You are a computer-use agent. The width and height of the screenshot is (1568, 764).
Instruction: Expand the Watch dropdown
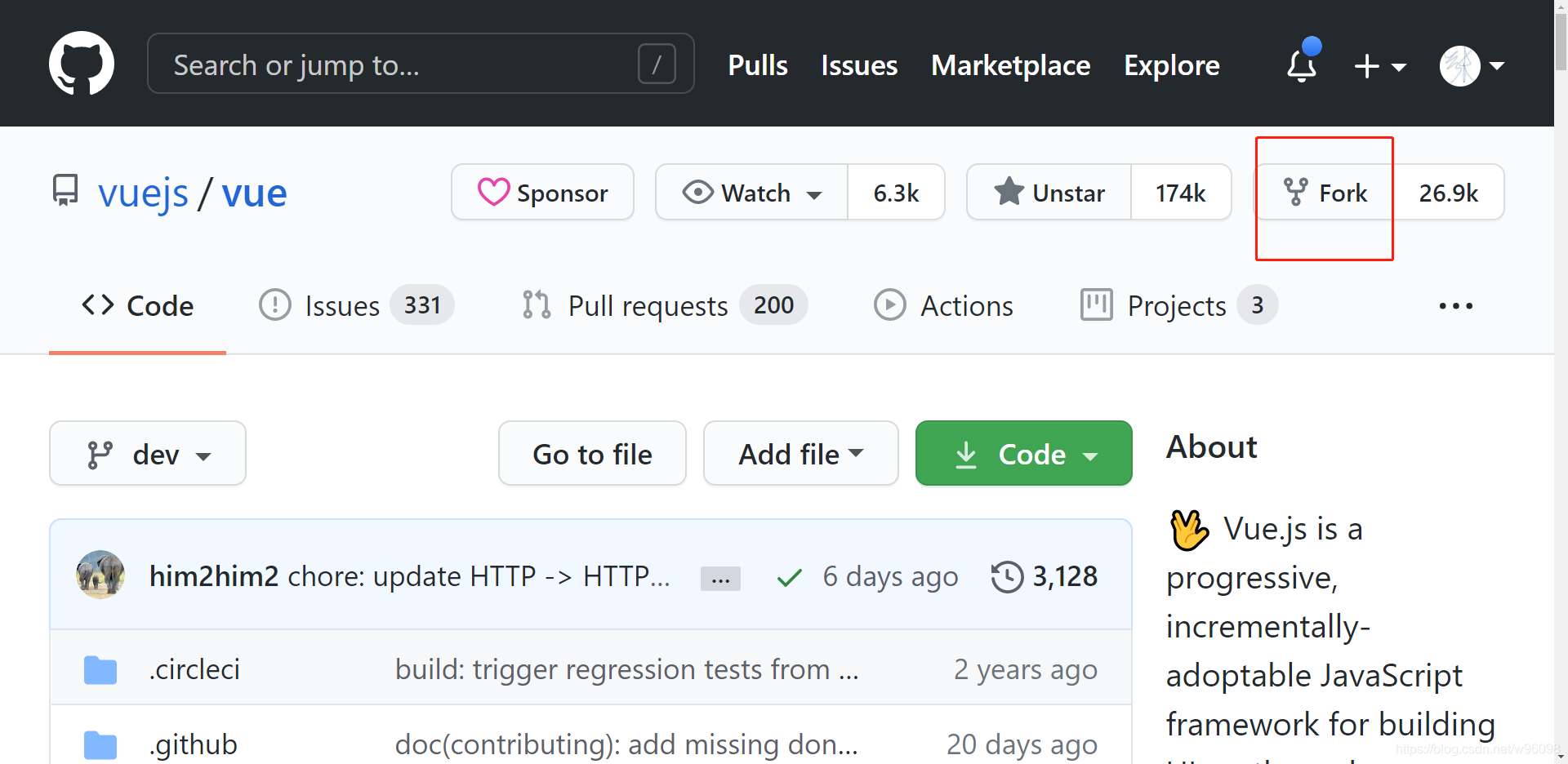pyautogui.click(x=751, y=192)
